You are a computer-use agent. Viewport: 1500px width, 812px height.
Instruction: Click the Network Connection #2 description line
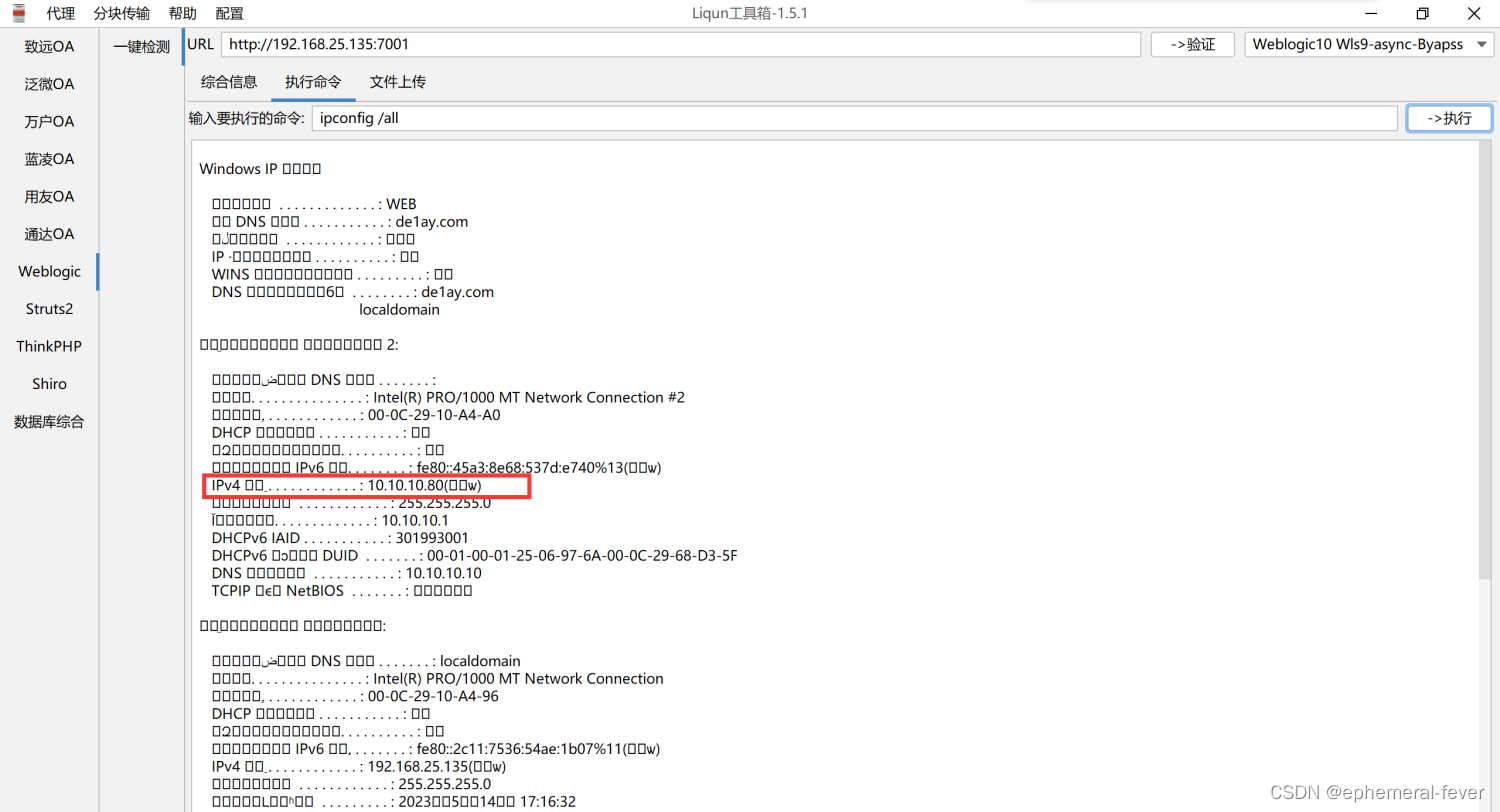448,397
